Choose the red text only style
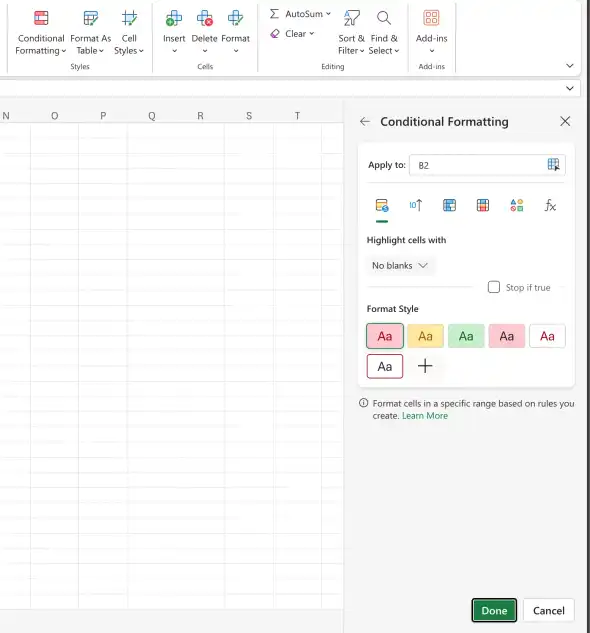590x633 pixels. (x=547, y=336)
